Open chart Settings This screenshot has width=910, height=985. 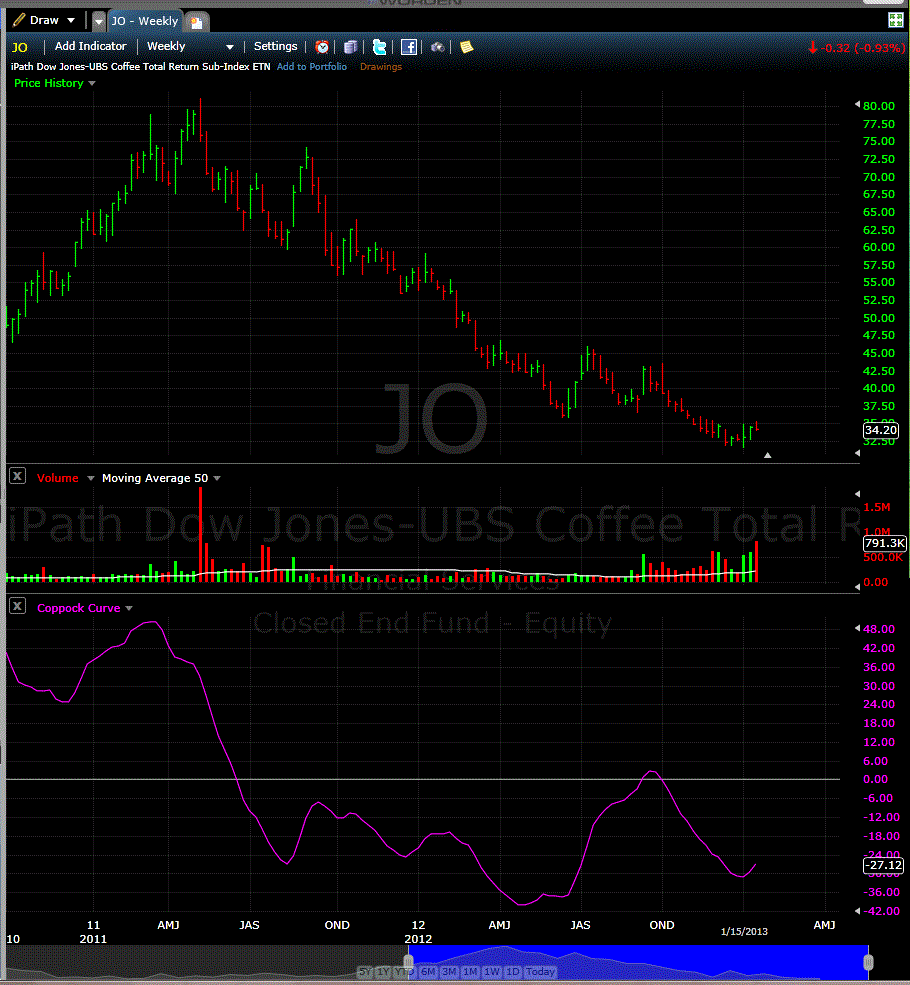pos(275,46)
